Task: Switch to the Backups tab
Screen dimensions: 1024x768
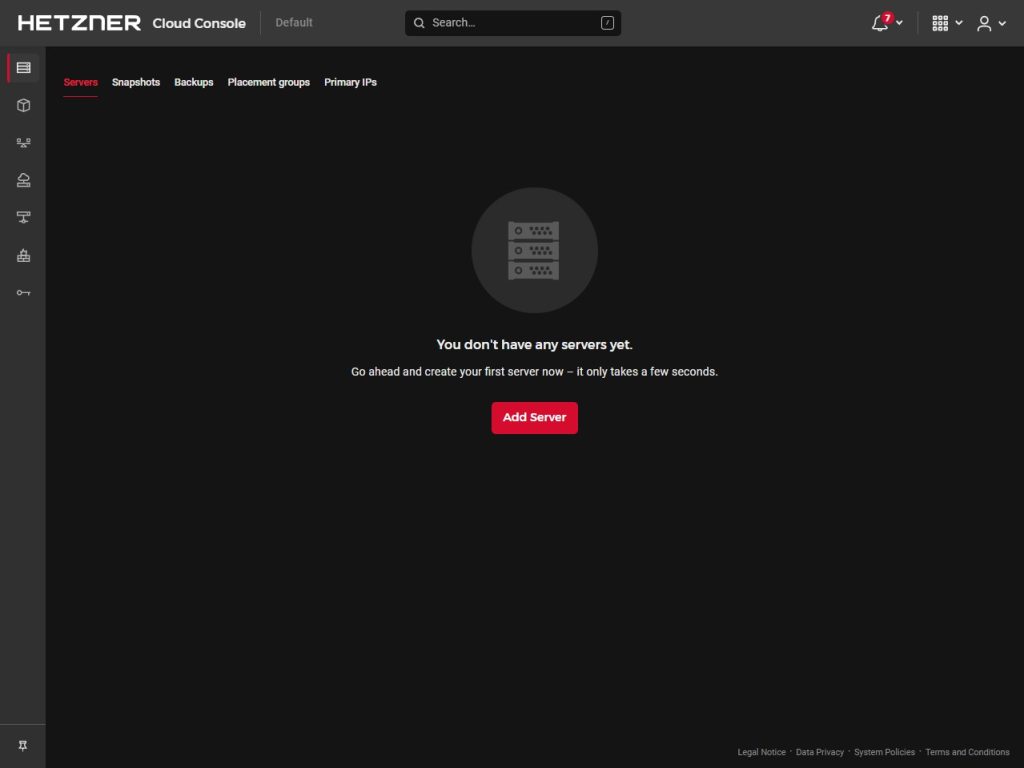Action: click(x=194, y=82)
